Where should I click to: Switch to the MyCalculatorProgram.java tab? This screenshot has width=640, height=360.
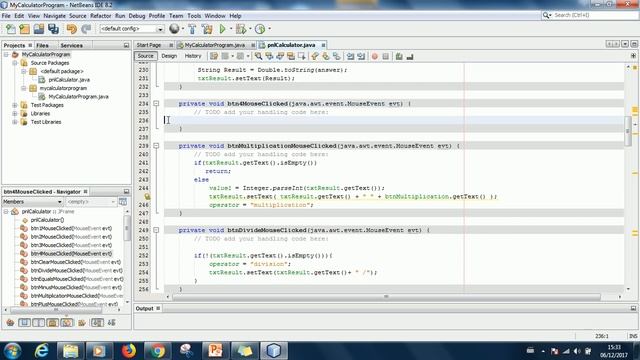(x=215, y=45)
